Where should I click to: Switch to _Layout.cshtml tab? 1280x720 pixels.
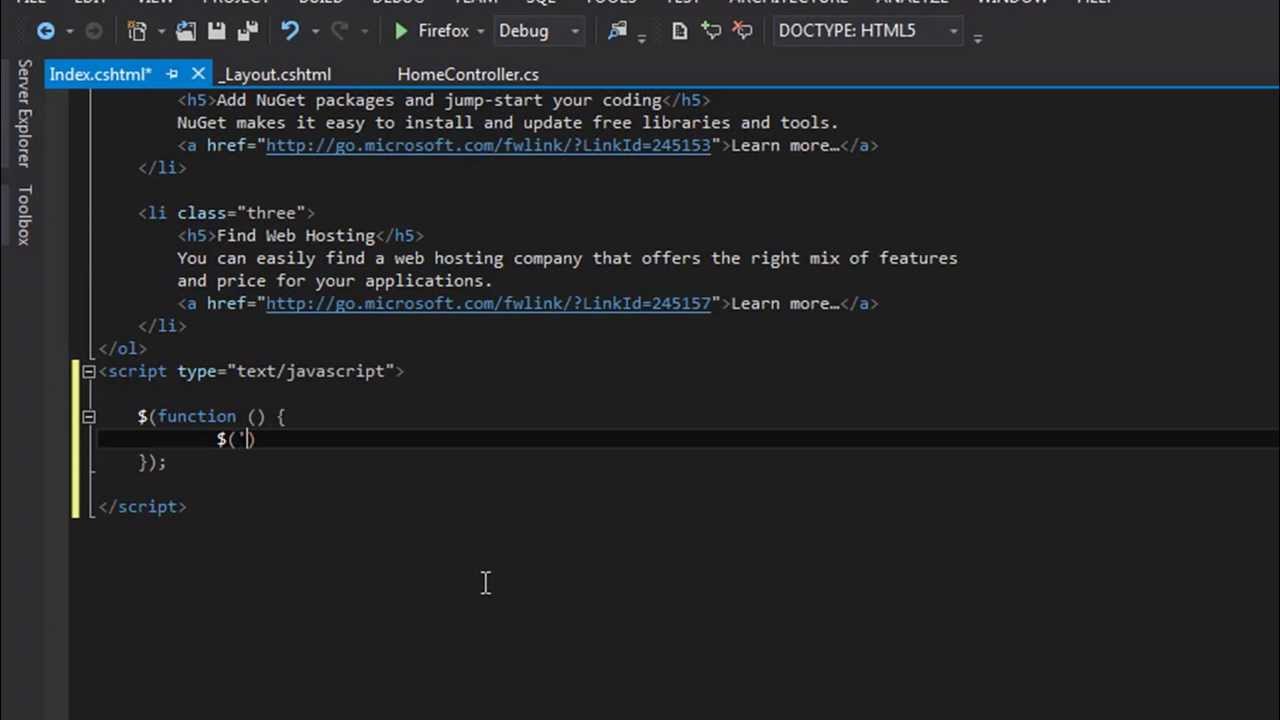[275, 74]
